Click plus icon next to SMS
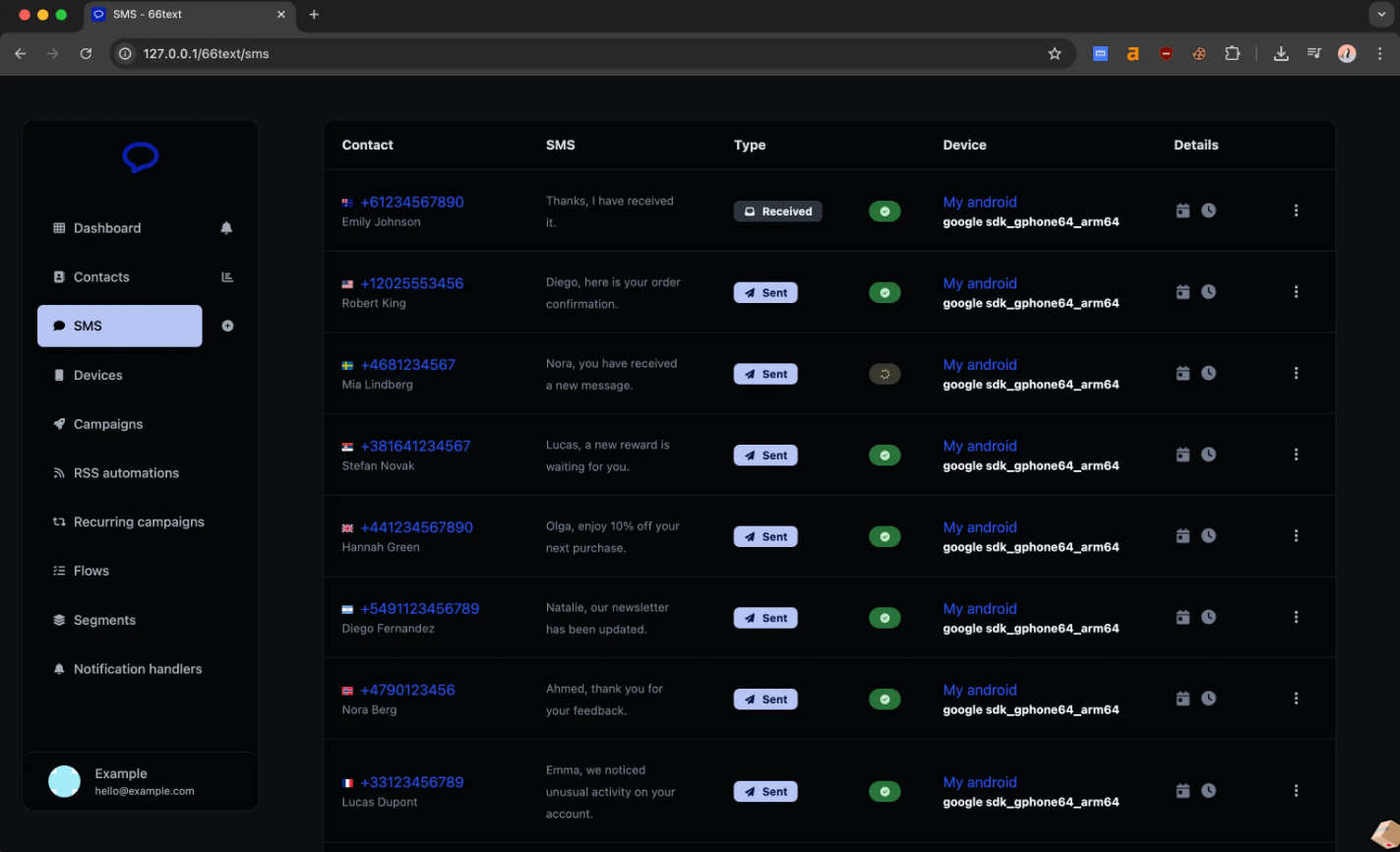 pyautogui.click(x=227, y=326)
